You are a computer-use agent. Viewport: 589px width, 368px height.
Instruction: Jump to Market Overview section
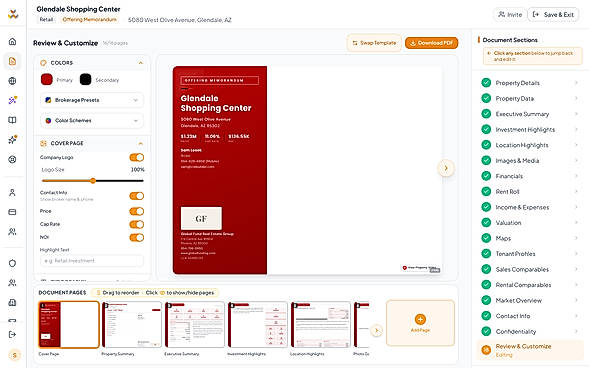click(x=530, y=300)
